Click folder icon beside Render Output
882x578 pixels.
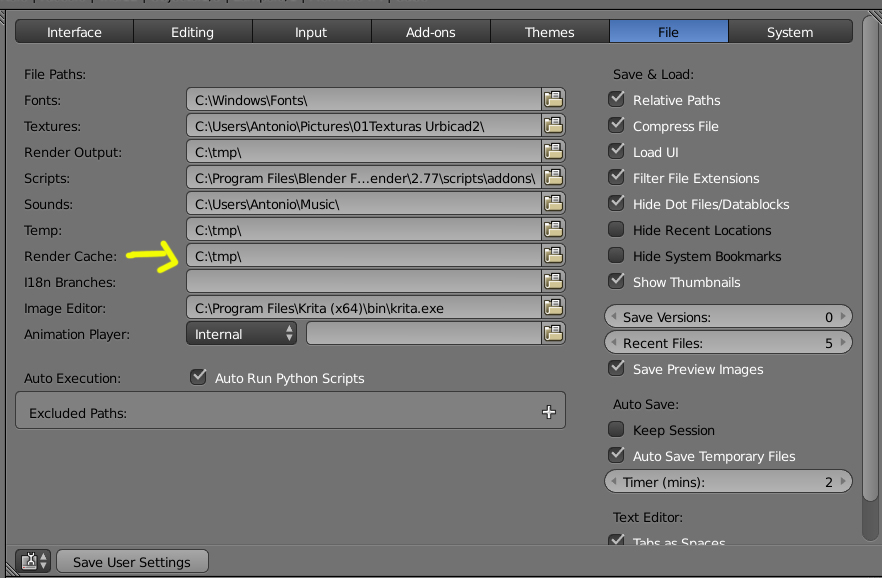[x=553, y=152]
